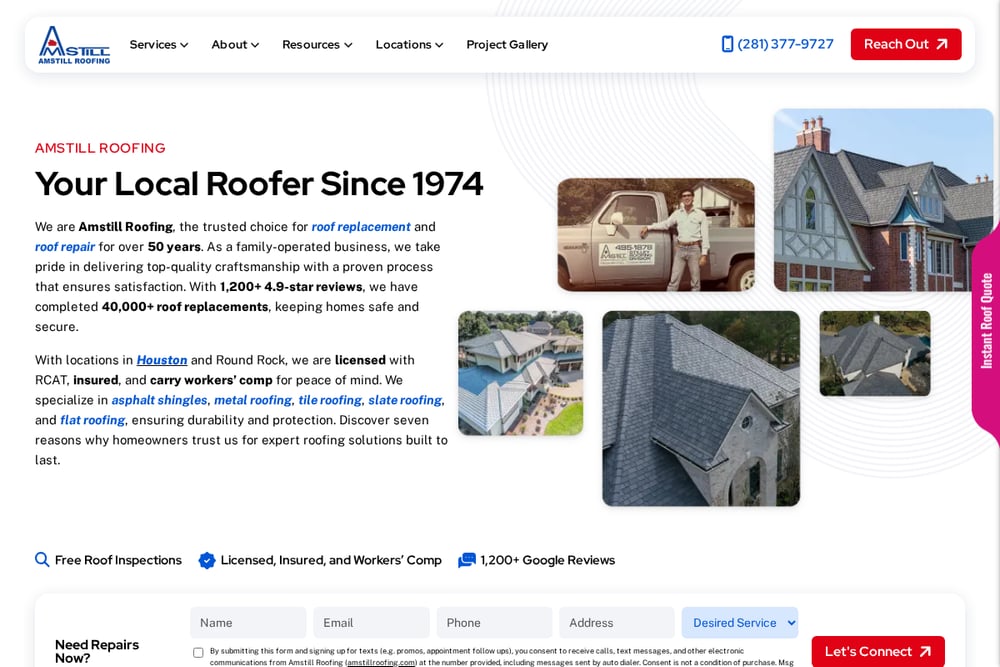
Task: Click the red 'AMSTILL ROOFING' eyebrow text
Action: tap(100, 148)
